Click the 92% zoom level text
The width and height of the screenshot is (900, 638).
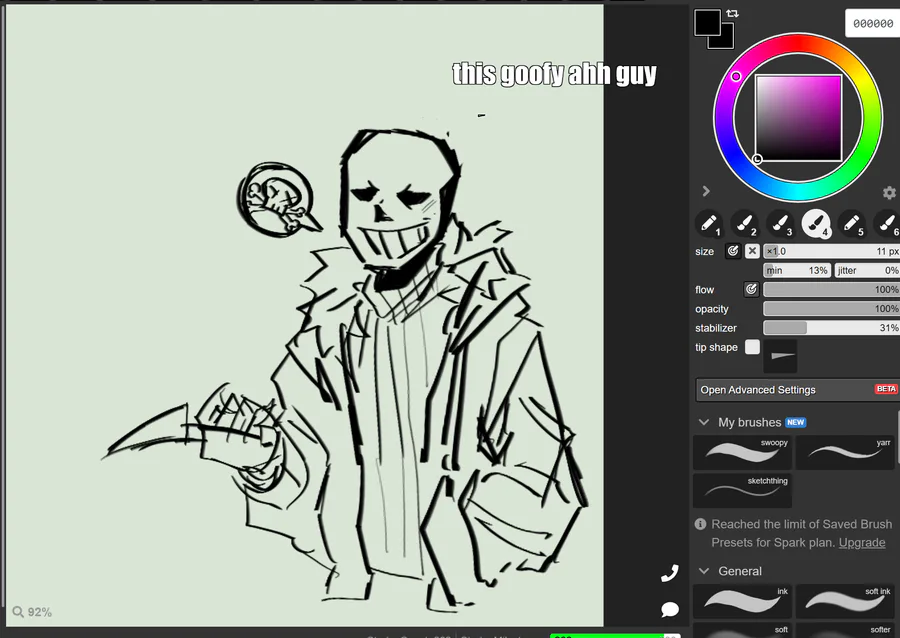coord(40,612)
